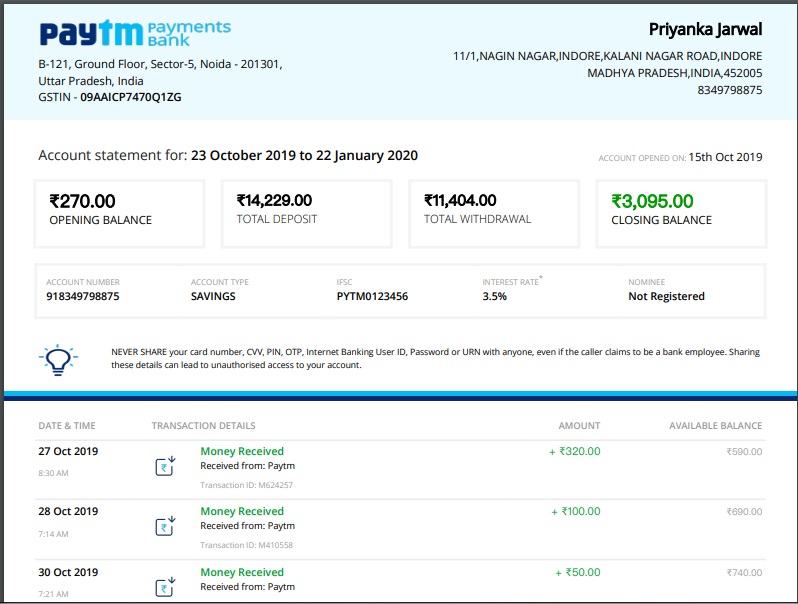Click the Noida bank address line

160,64
